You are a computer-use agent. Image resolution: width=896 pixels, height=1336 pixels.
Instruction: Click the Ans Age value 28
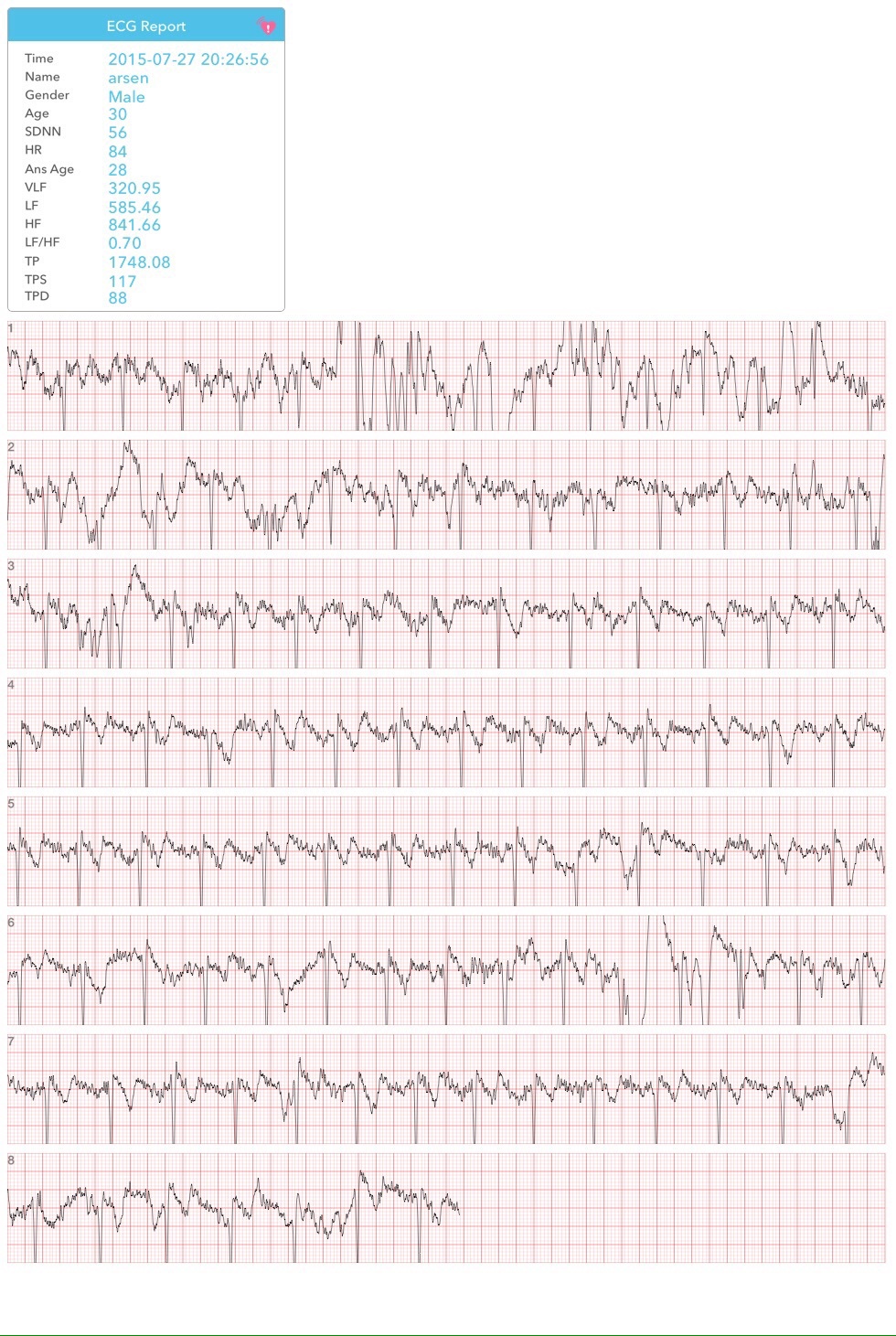(117, 170)
